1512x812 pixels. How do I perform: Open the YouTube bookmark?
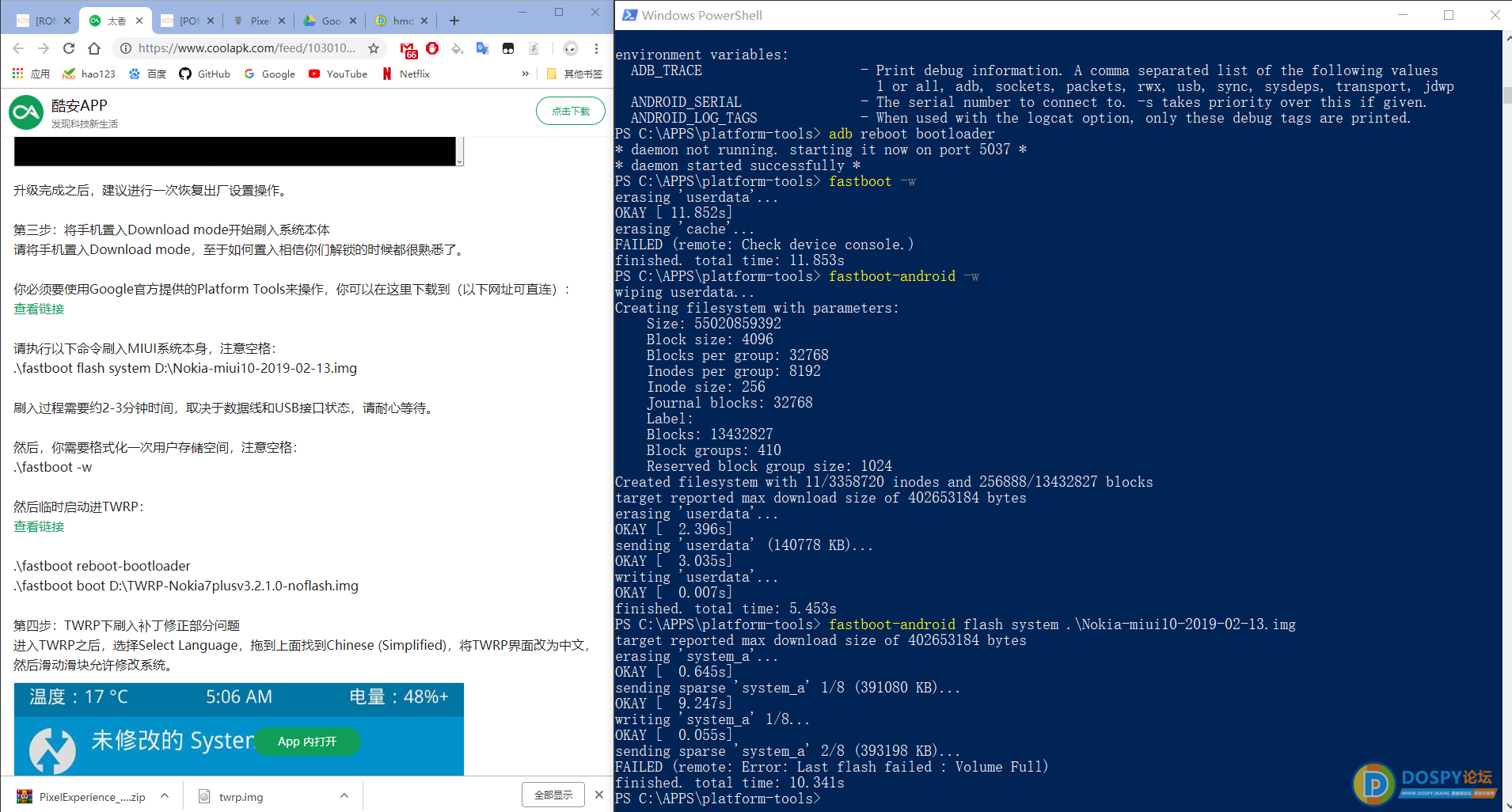coord(338,74)
